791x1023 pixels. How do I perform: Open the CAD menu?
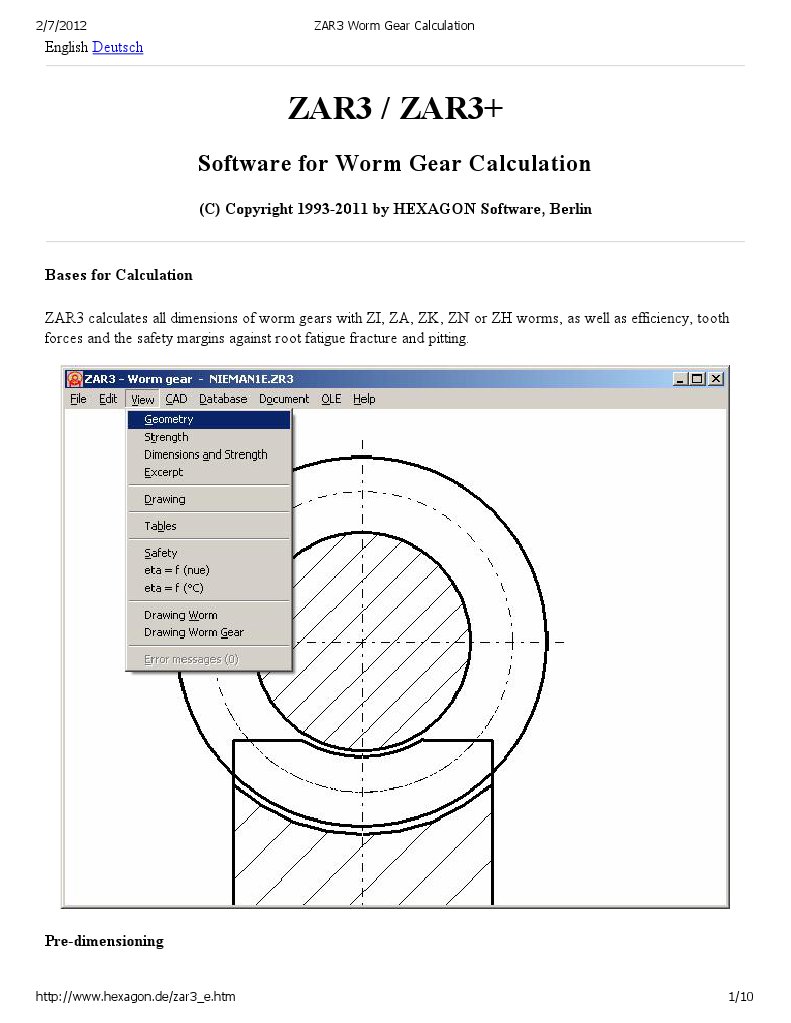(176, 399)
